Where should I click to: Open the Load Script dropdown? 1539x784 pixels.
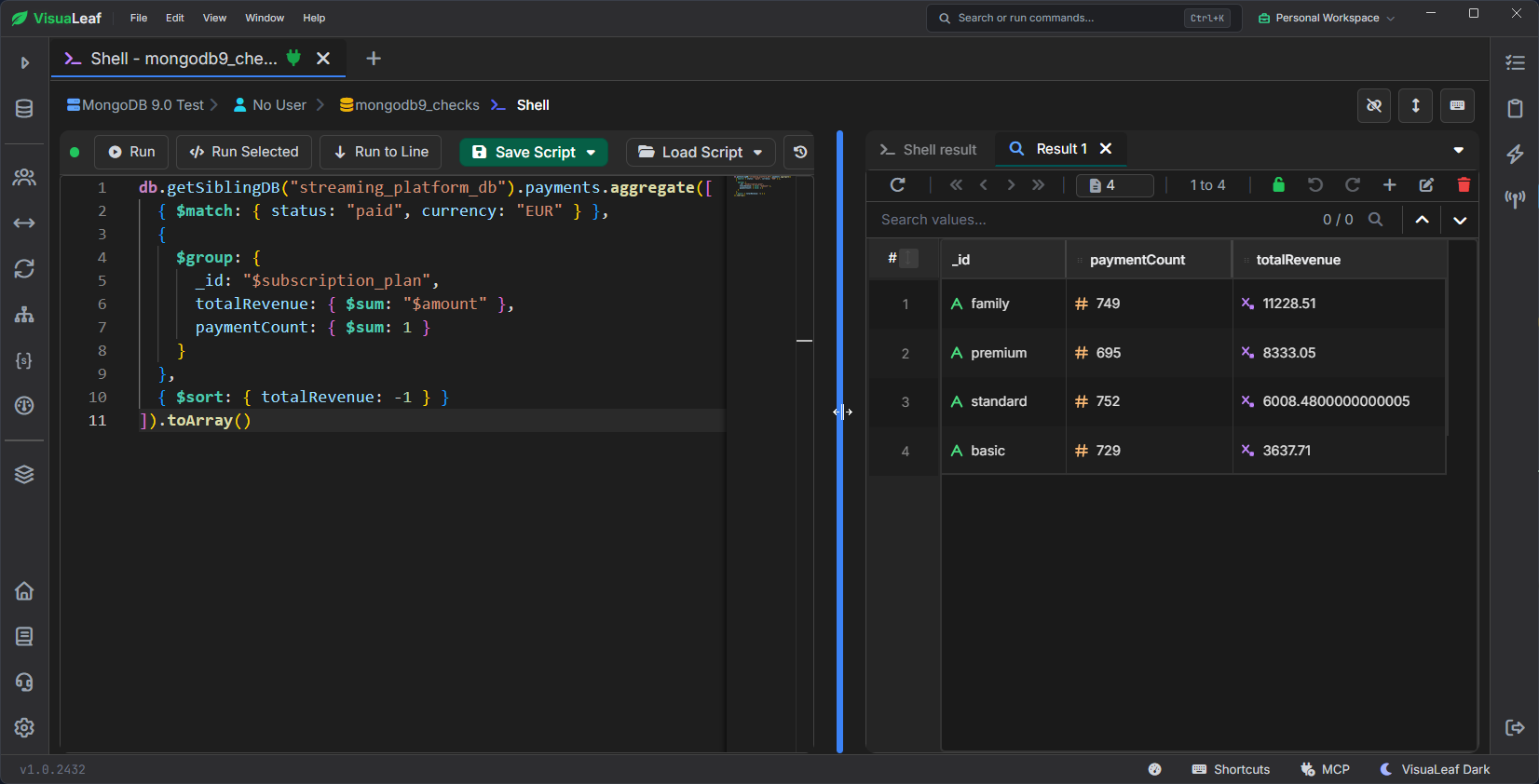[758, 152]
